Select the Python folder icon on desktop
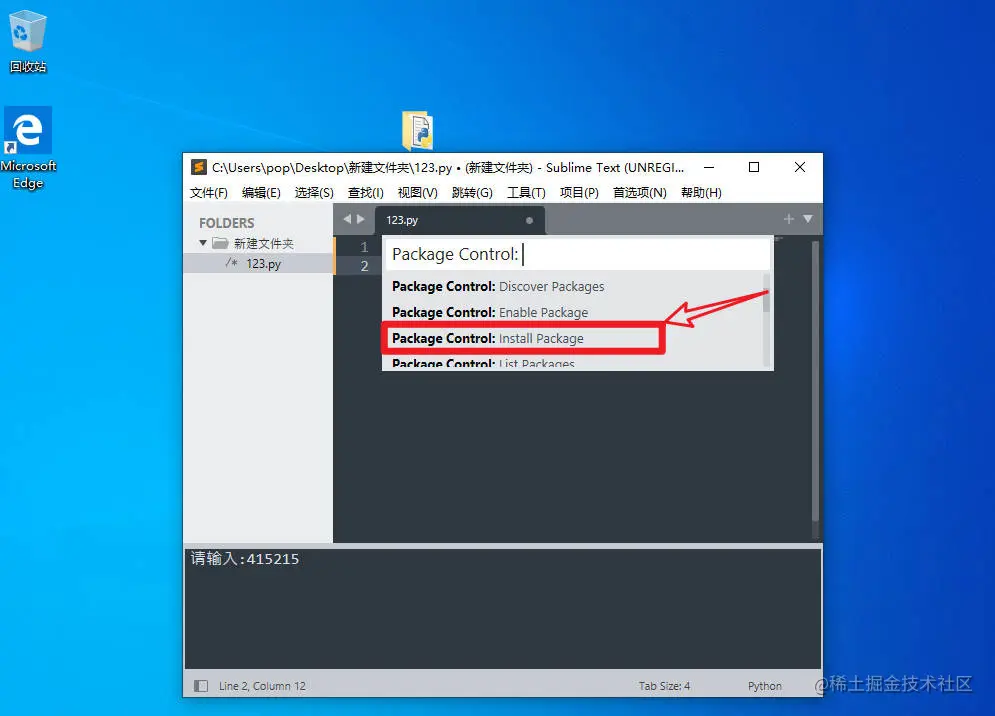 (x=418, y=130)
